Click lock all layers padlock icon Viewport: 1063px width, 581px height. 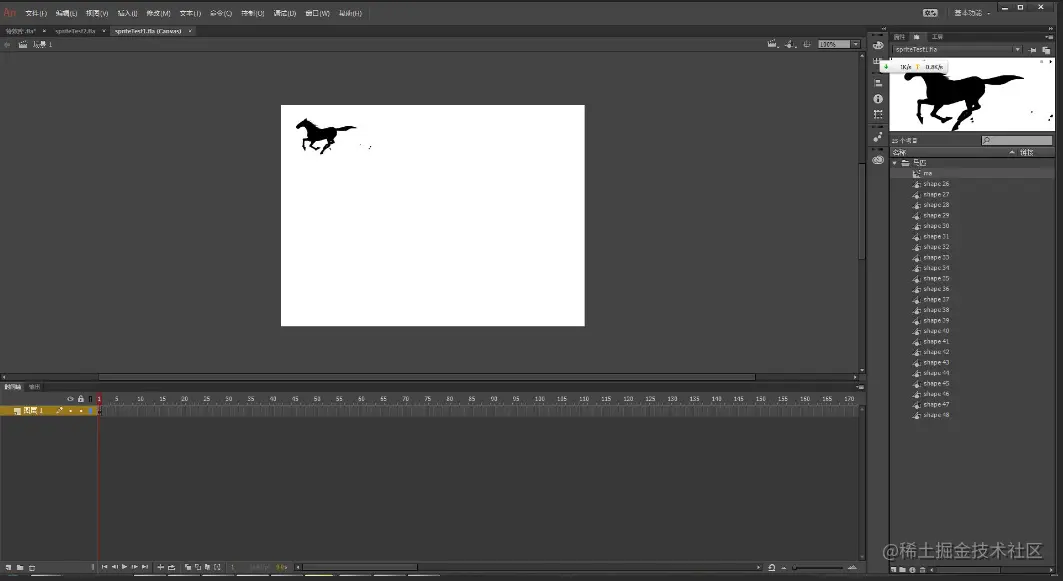pos(81,399)
